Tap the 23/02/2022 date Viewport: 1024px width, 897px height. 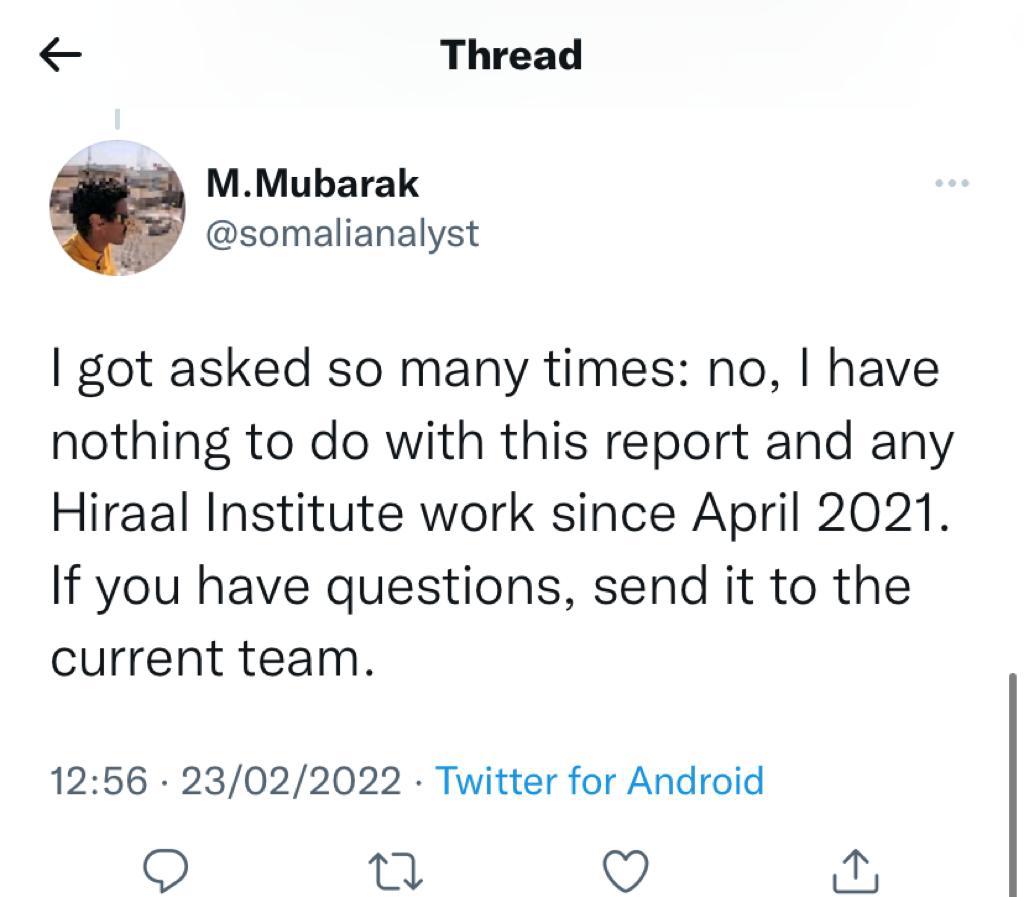click(x=290, y=780)
